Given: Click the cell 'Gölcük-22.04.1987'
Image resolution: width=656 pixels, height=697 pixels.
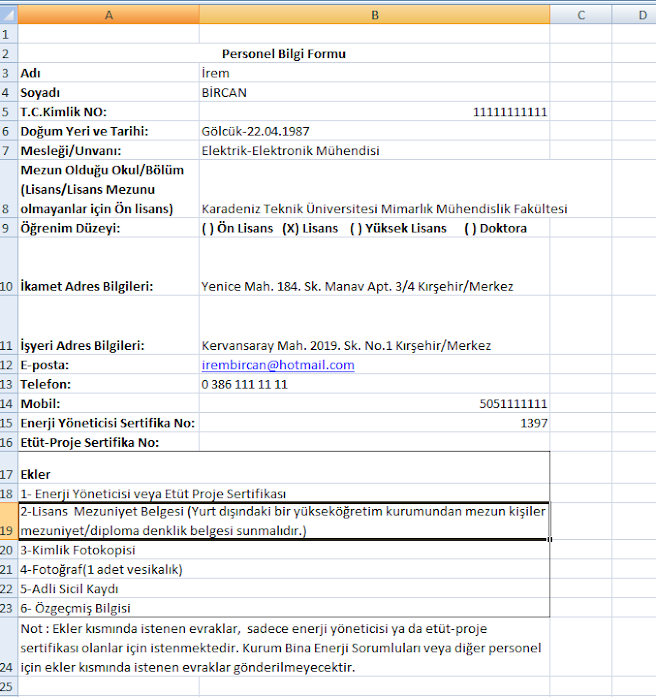Looking at the screenshot, I should tap(375, 131).
